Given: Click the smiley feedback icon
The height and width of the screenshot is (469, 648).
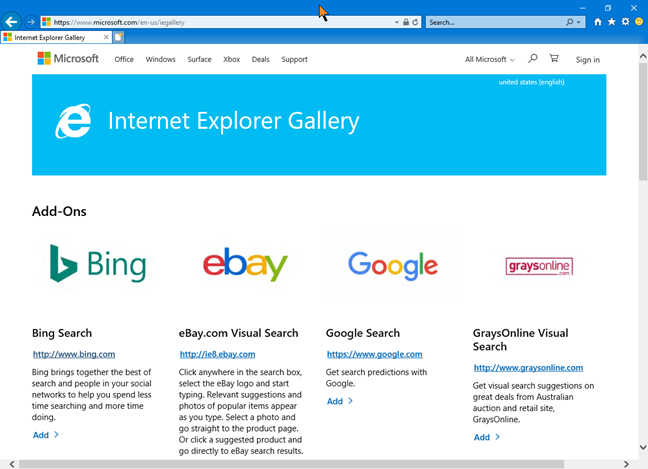Looking at the screenshot, I should click(639, 21).
